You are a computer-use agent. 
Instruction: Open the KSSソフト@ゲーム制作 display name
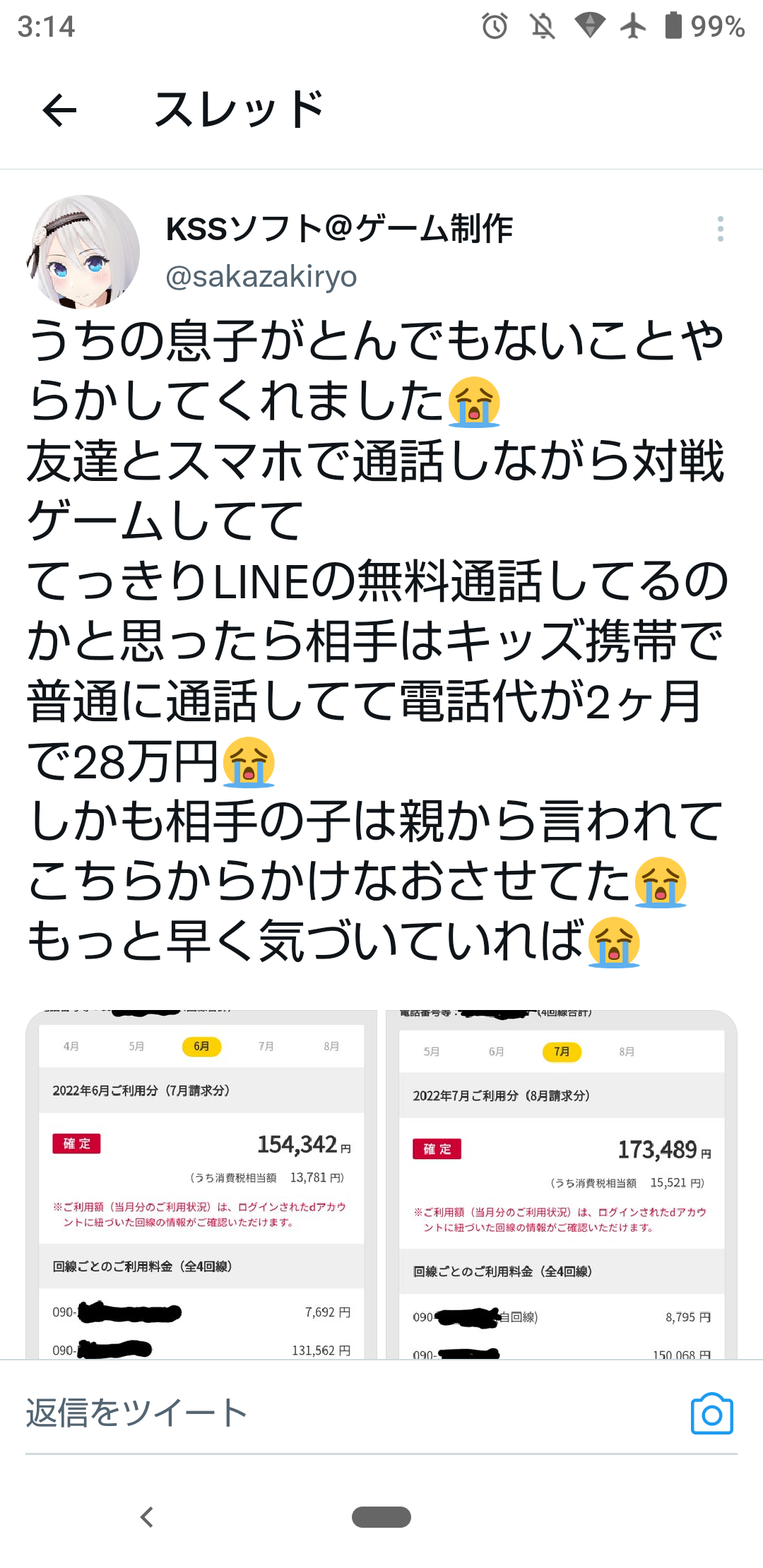click(x=339, y=229)
